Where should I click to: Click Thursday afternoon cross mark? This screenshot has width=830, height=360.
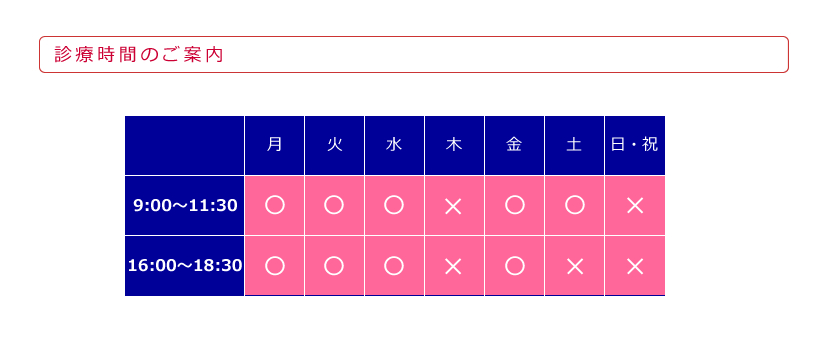(x=454, y=265)
